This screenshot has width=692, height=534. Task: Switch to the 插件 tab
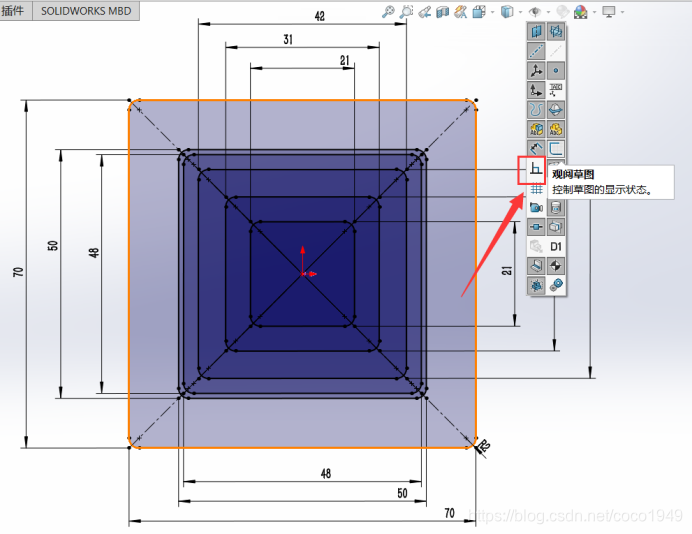pos(13,11)
